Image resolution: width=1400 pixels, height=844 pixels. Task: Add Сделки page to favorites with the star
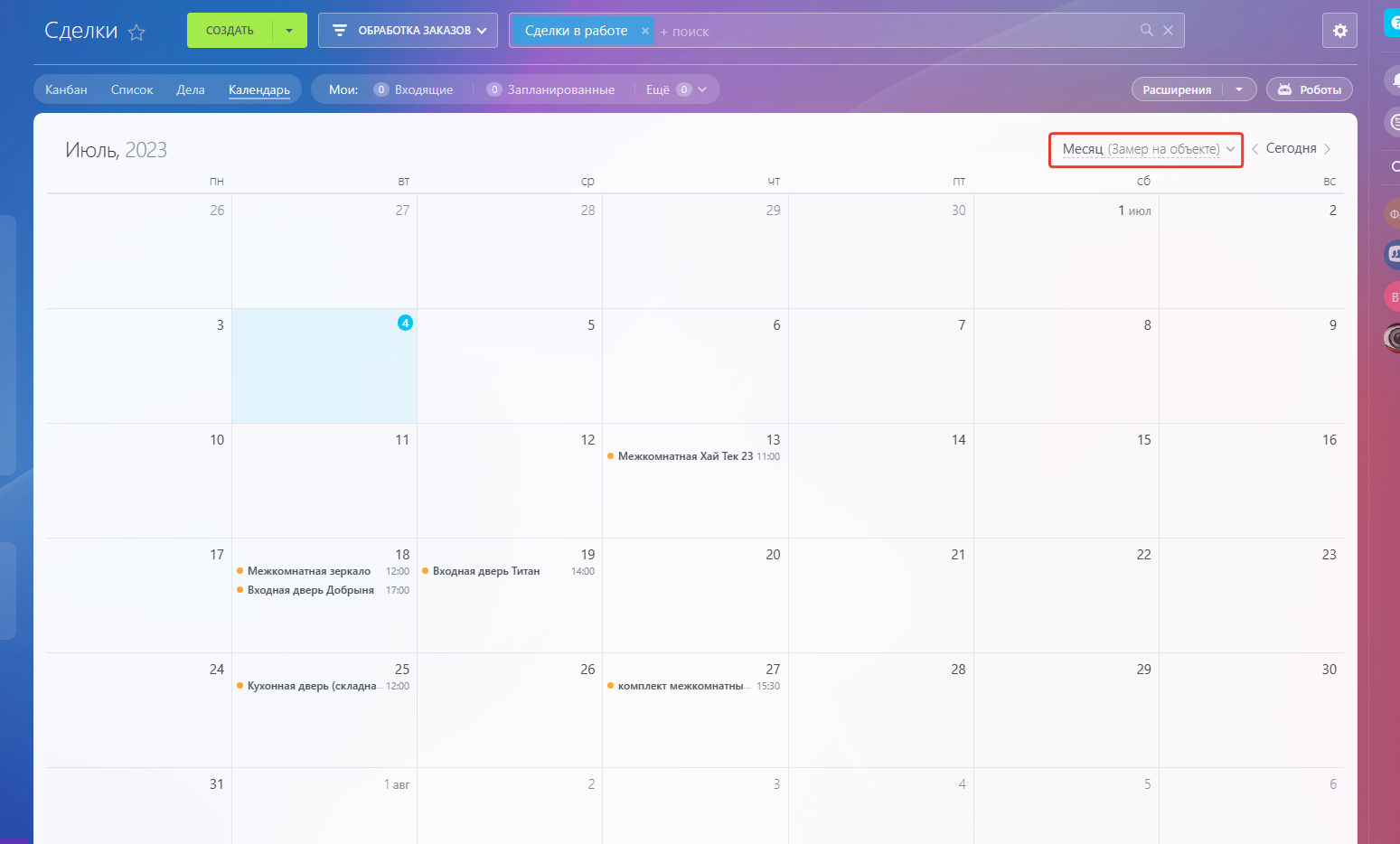[x=136, y=33]
